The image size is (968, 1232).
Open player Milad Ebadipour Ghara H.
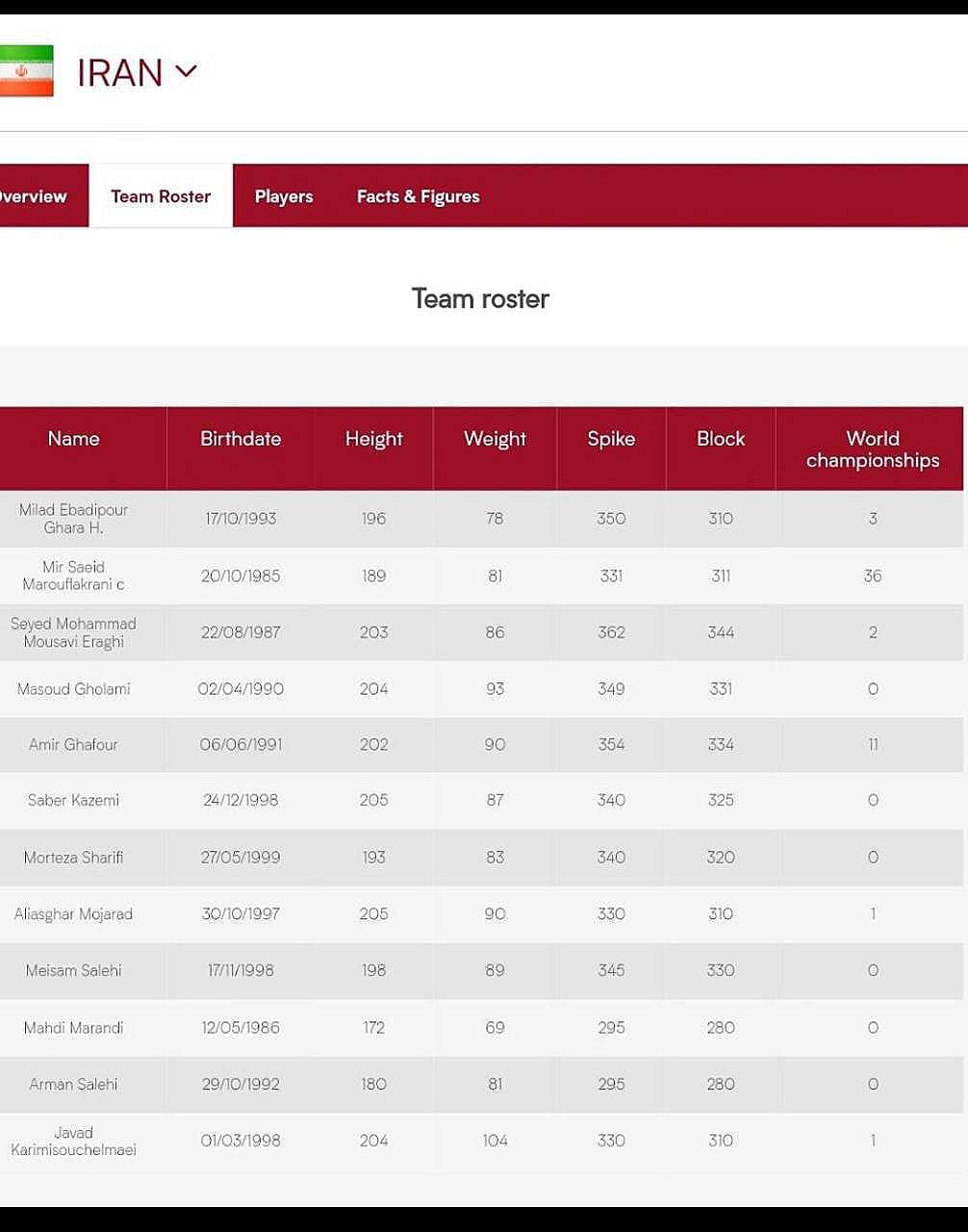pyautogui.click(x=74, y=519)
